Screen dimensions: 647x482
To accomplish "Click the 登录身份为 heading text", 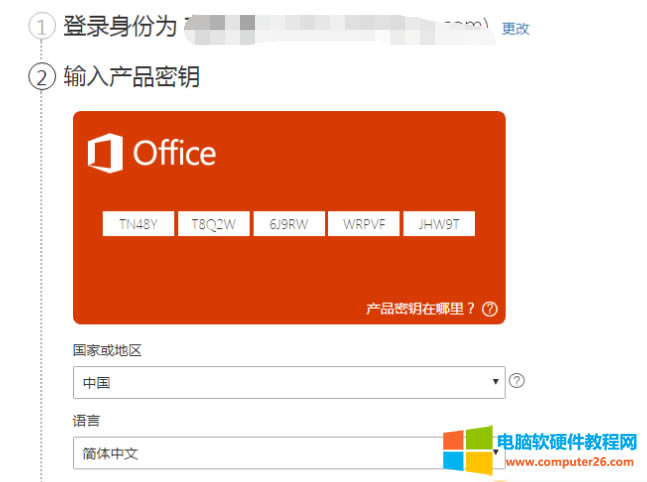I will pos(120,27).
